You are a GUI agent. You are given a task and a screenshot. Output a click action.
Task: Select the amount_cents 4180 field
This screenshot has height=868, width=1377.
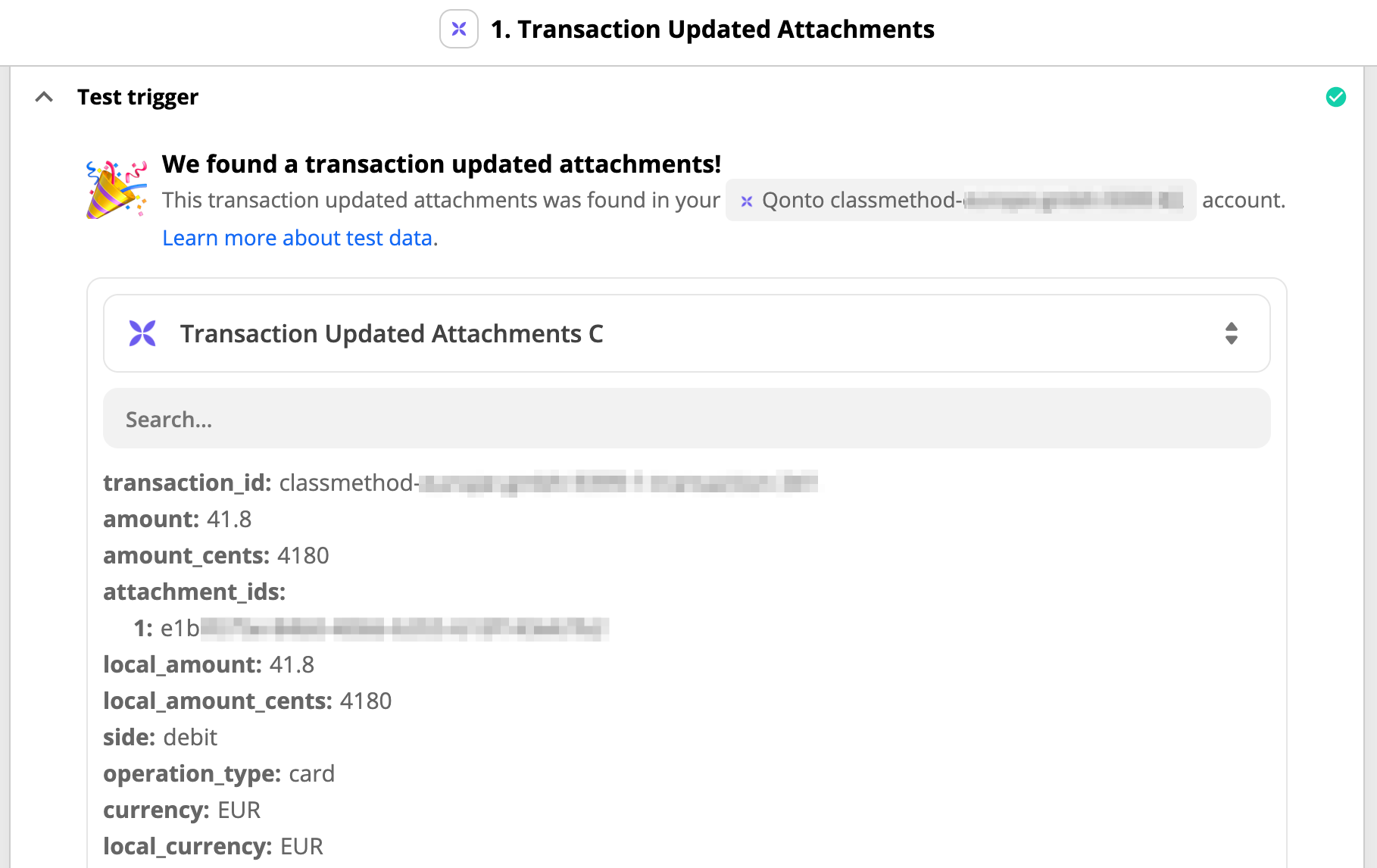216,555
